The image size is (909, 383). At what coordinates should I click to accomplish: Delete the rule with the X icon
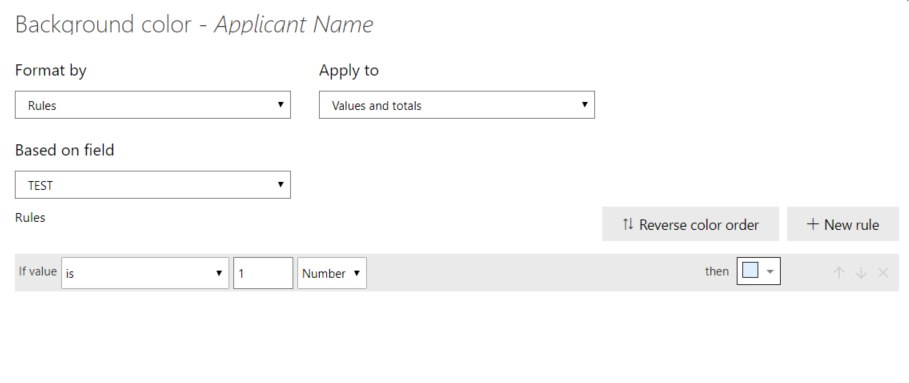pos(883,273)
